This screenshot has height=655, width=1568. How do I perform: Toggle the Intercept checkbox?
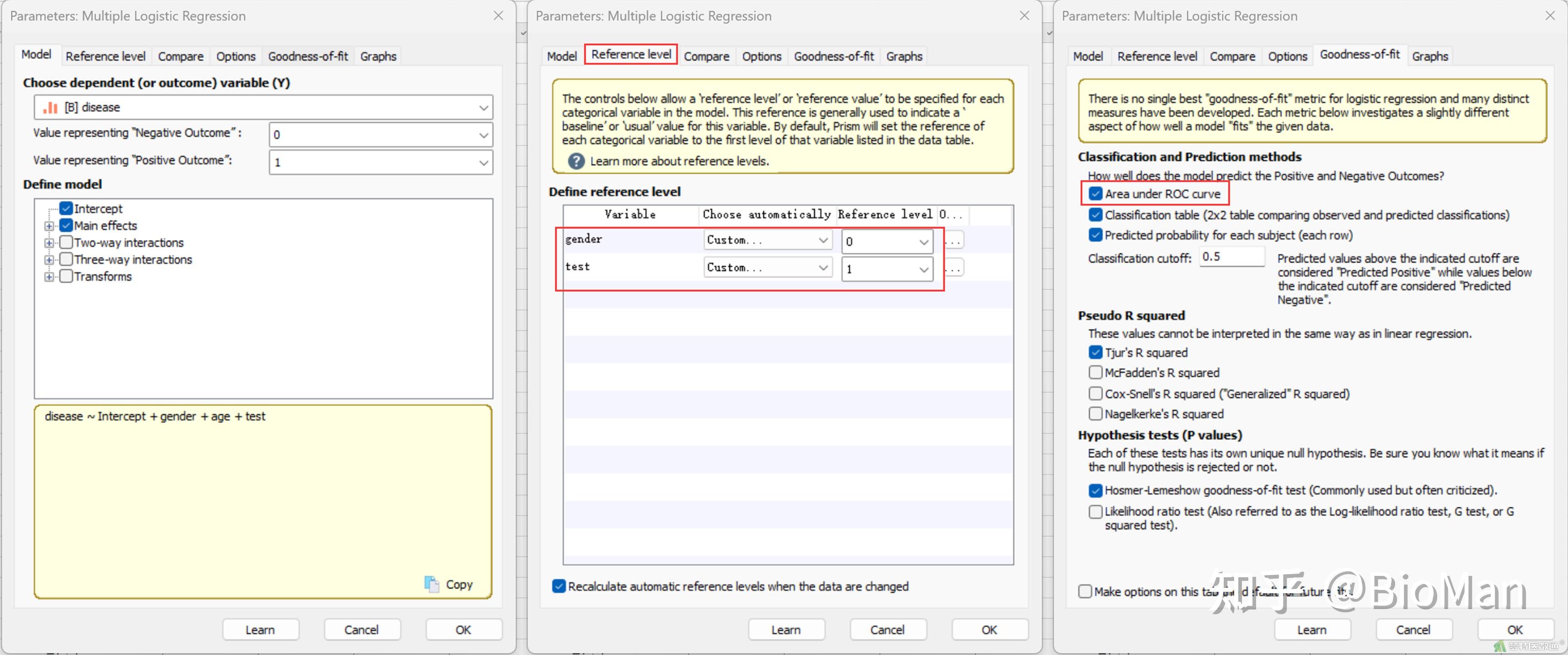click(66, 209)
